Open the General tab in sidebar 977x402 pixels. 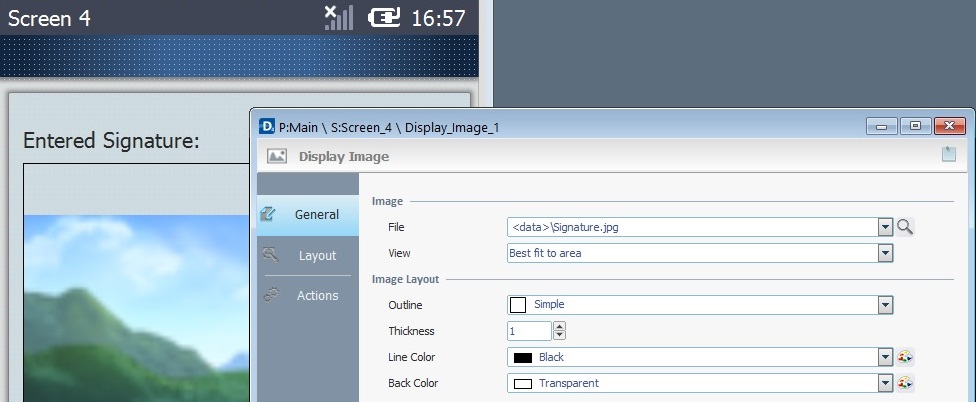[x=308, y=215]
